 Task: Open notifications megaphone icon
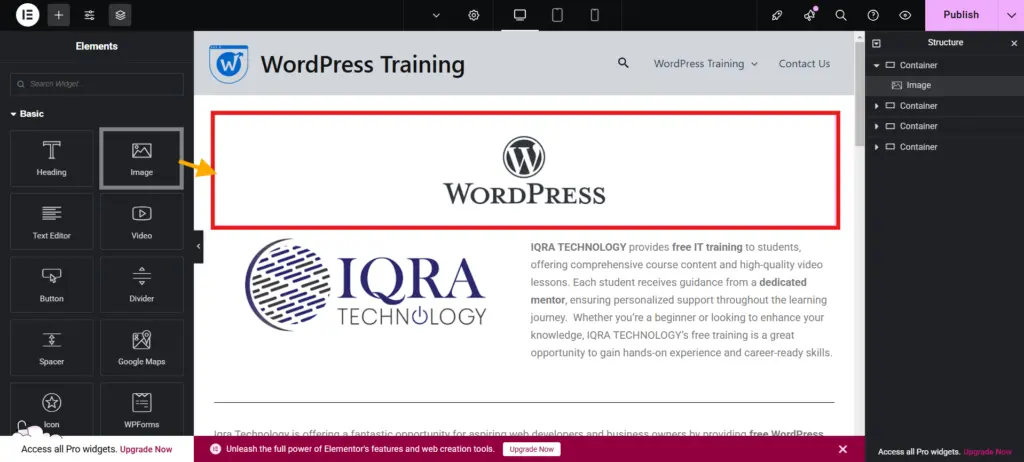tap(810, 15)
